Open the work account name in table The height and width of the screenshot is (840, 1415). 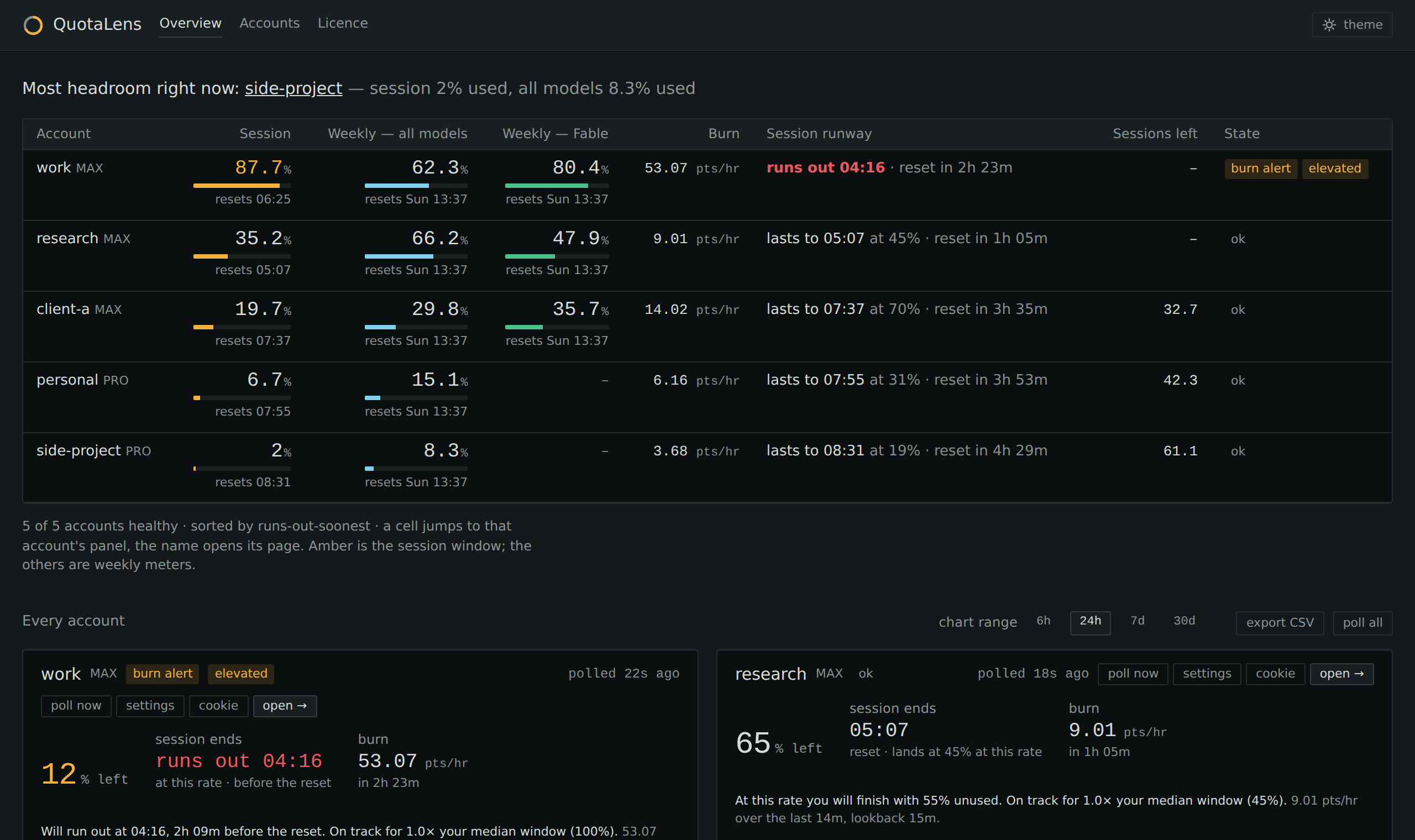(x=54, y=167)
